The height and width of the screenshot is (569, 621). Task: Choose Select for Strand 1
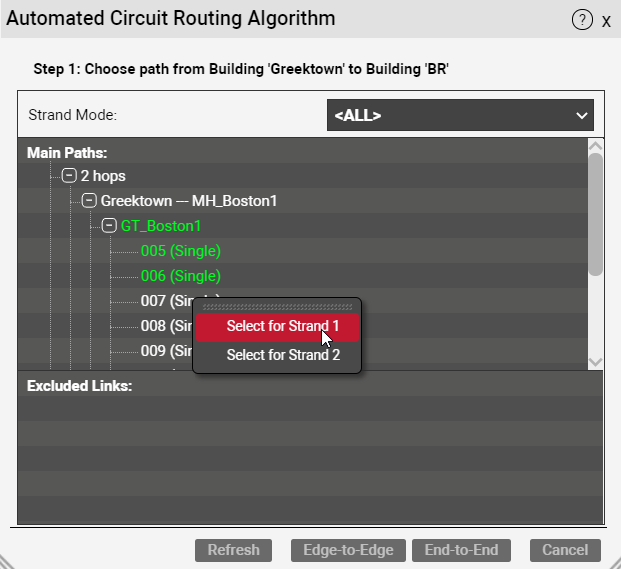click(x=282, y=326)
